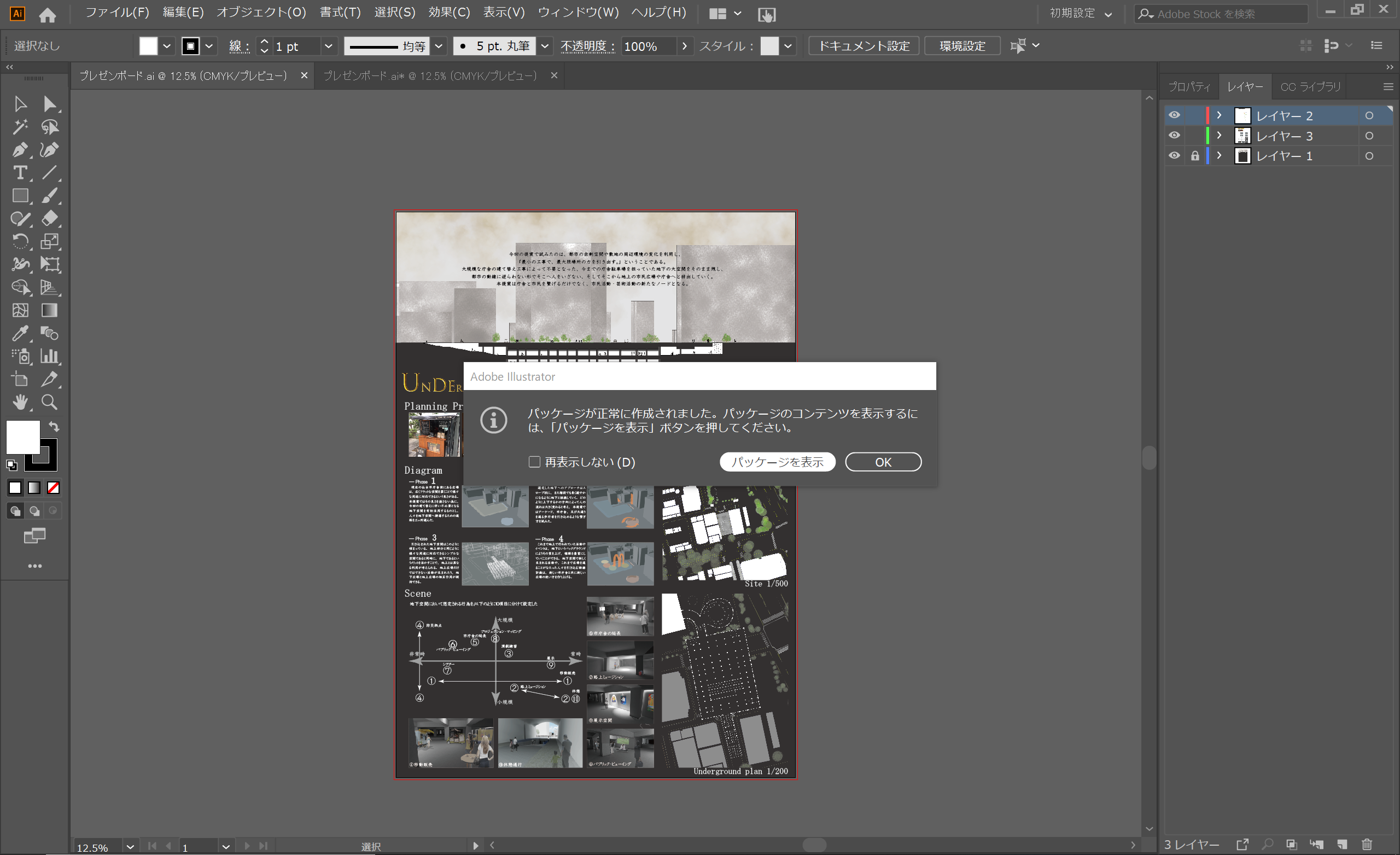Open the zoom level dropdown at 12.5%
The image size is (1400, 855).
[130, 846]
